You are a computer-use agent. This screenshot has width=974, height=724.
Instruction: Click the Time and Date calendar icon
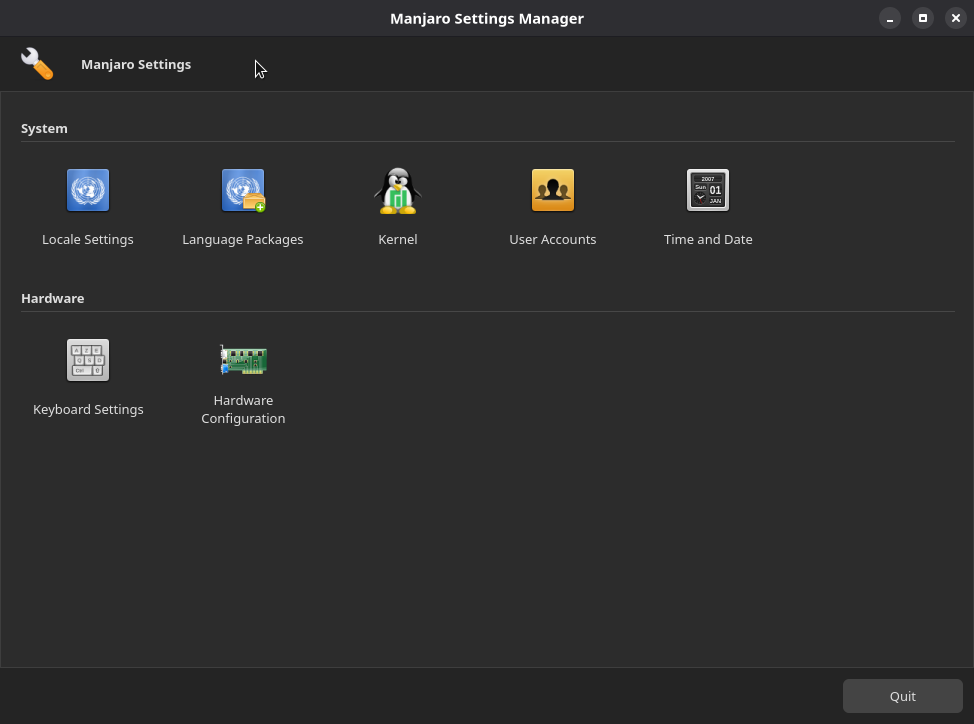tap(708, 190)
